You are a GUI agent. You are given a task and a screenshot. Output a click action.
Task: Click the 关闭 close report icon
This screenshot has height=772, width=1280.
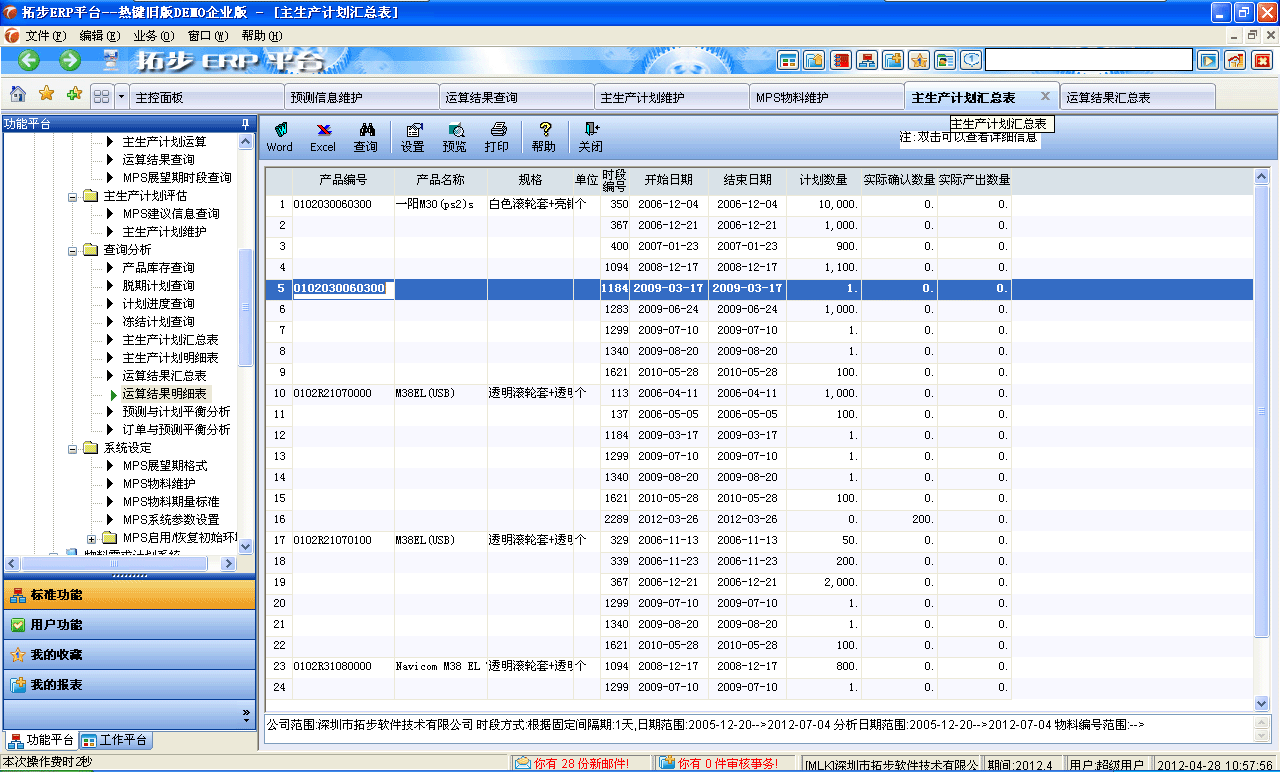pyautogui.click(x=589, y=137)
